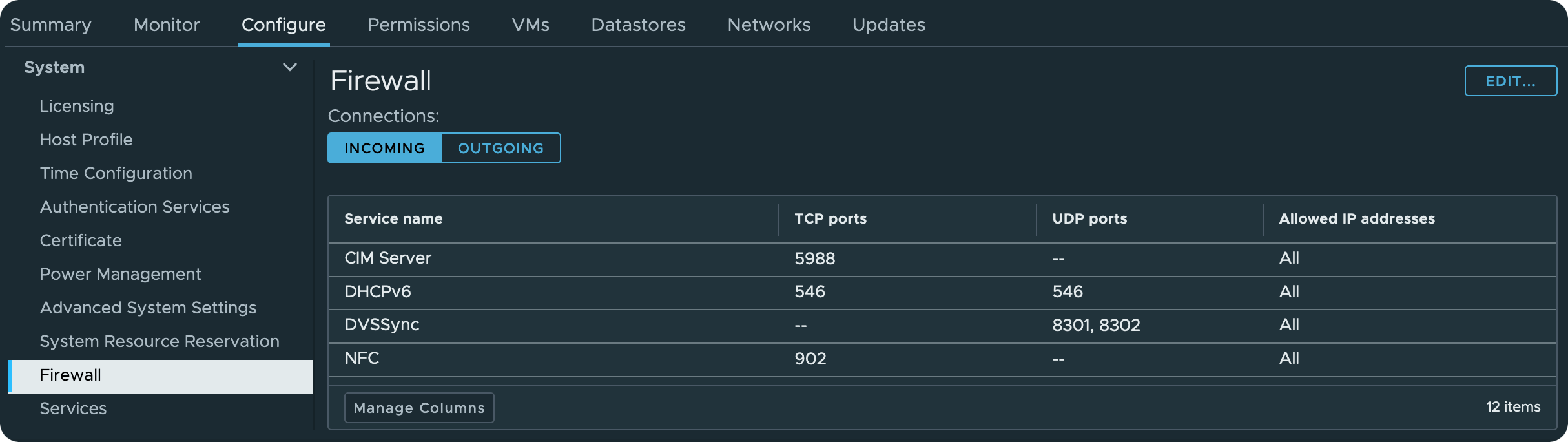Switch to INCOMING connections
1568x442 pixels.
[x=385, y=148]
